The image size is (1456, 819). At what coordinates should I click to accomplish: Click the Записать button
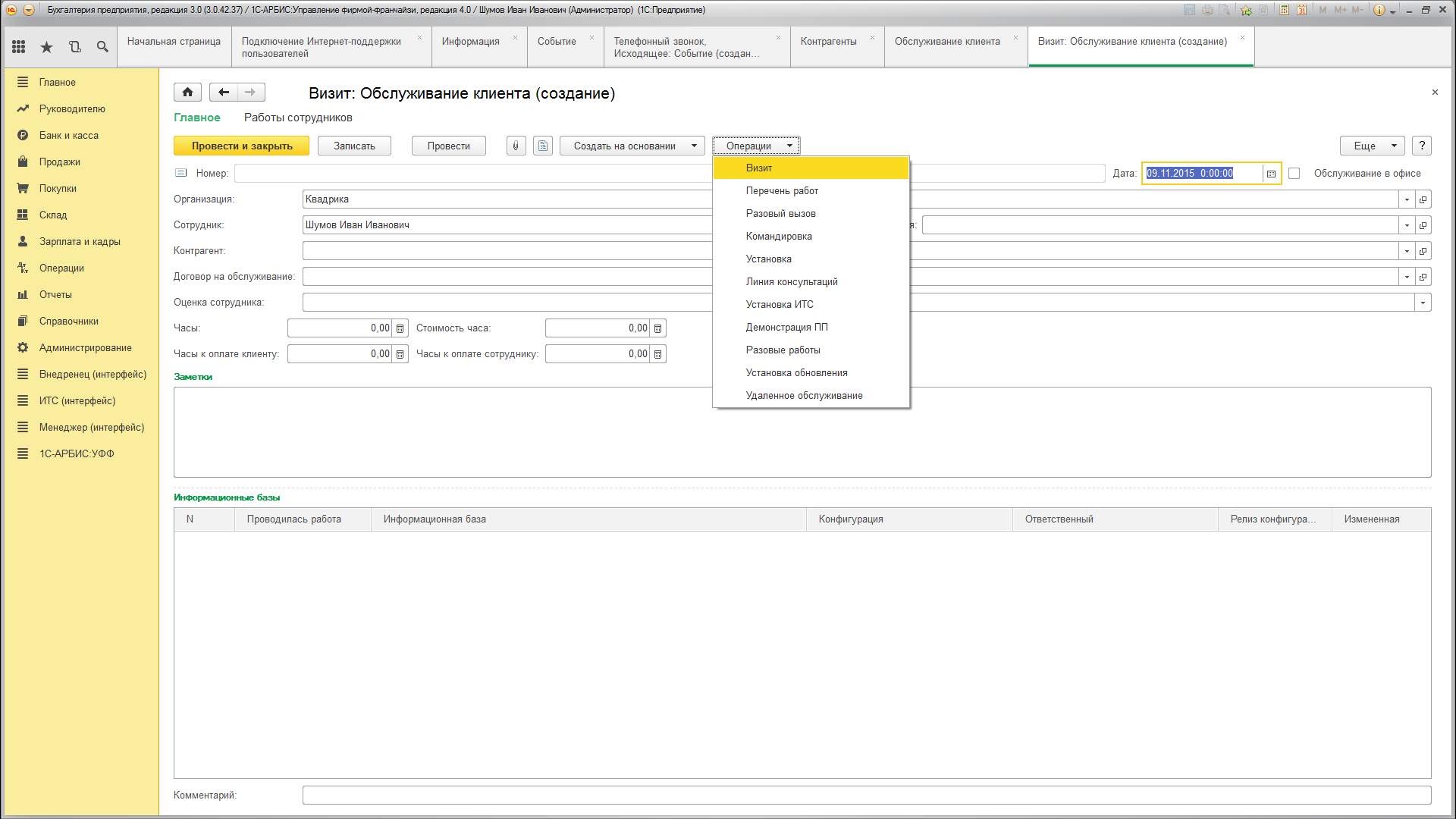click(354, 146)
